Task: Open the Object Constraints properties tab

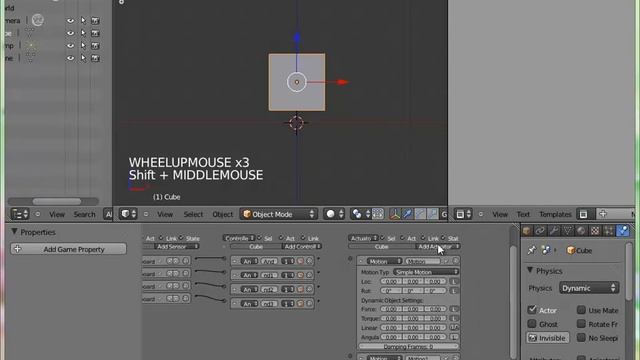Action: (x=540, y=231)
